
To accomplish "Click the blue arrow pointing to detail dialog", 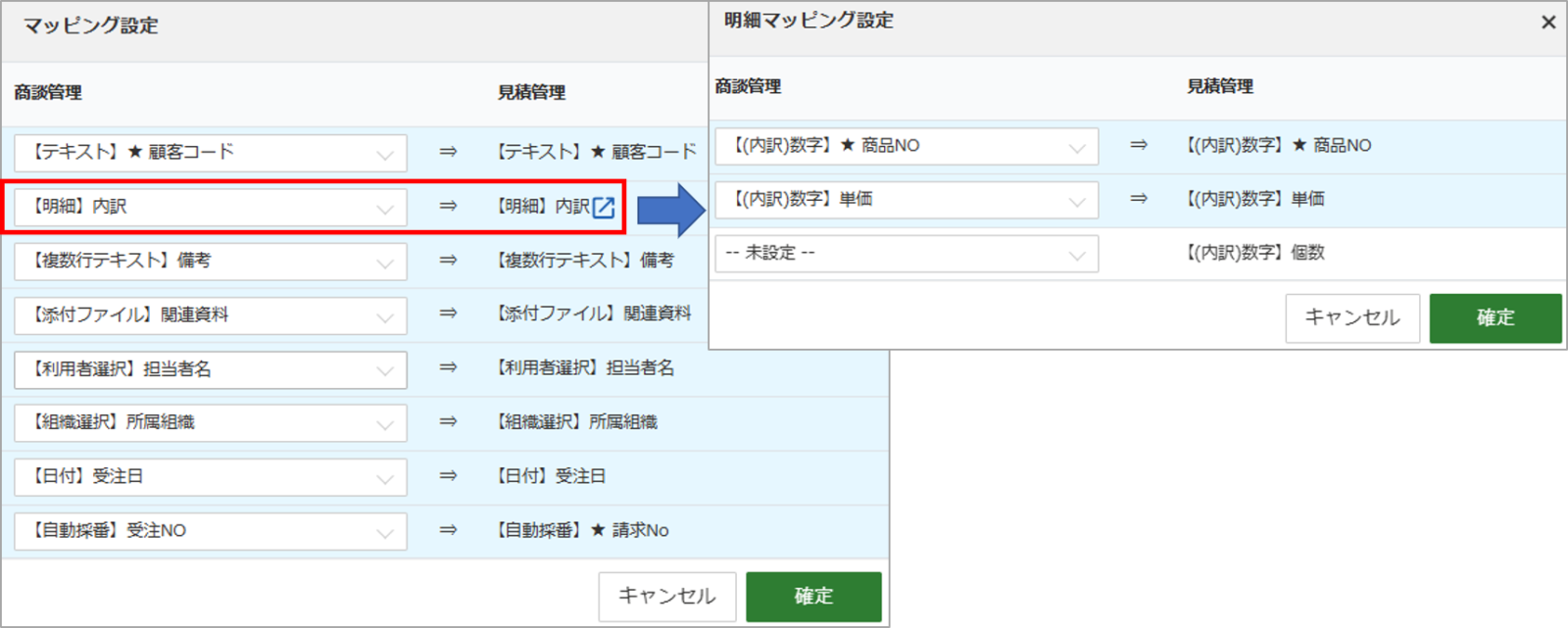I will pos(671,209).
